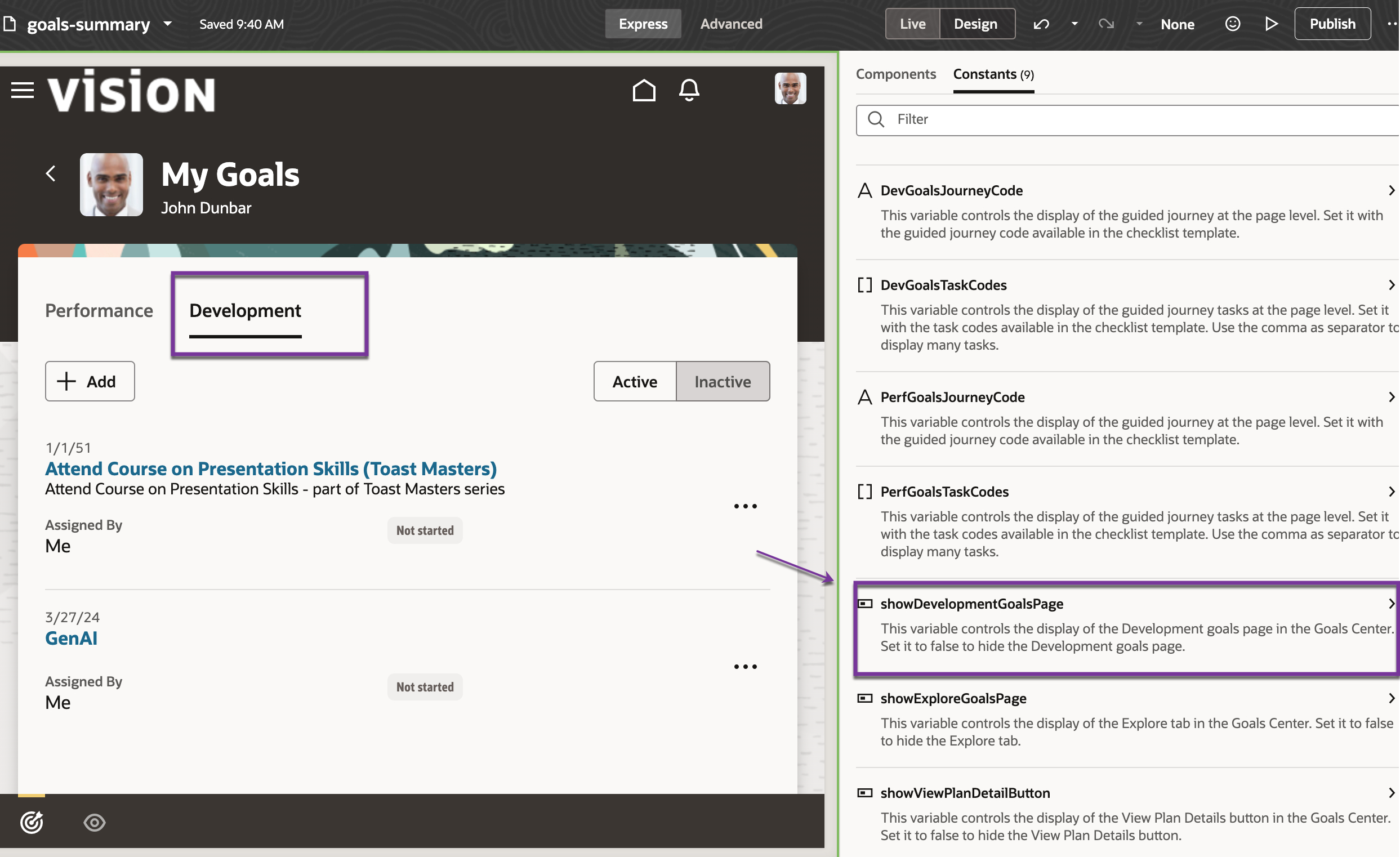
Task: Click the home icon in Vision header
Action: click(644, 90)
